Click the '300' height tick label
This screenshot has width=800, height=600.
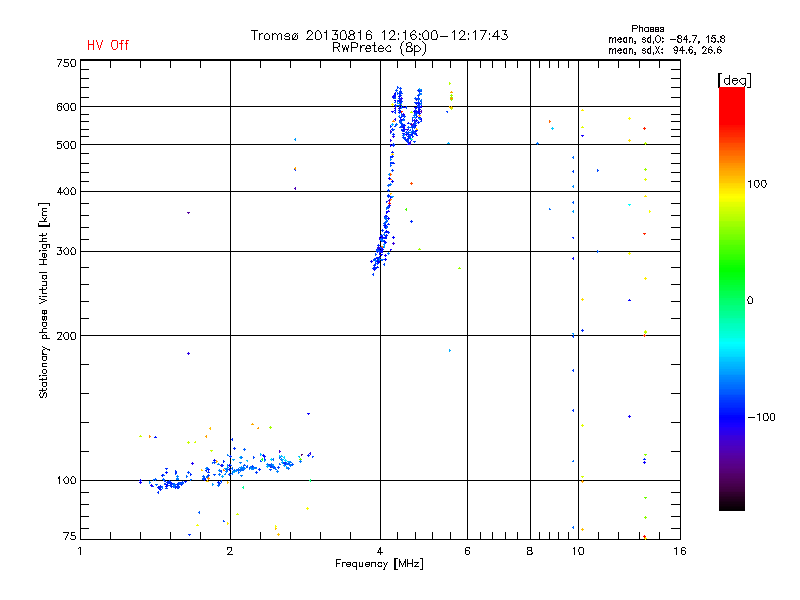66,252
